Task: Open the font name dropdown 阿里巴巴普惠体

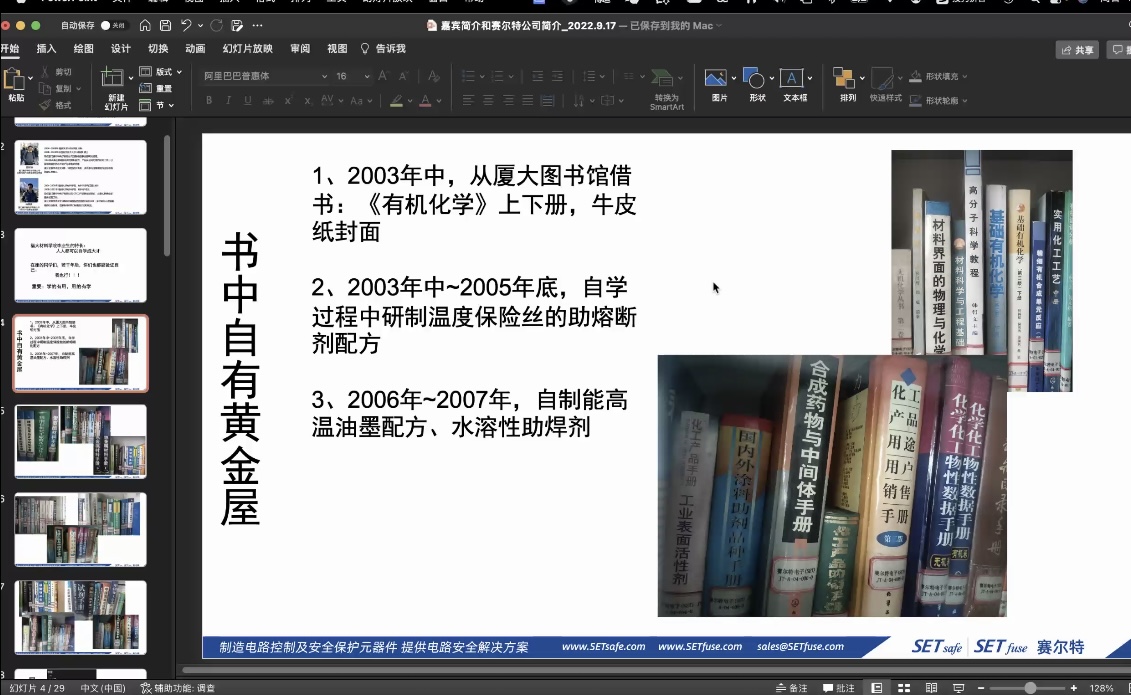Action: point(265,76)
